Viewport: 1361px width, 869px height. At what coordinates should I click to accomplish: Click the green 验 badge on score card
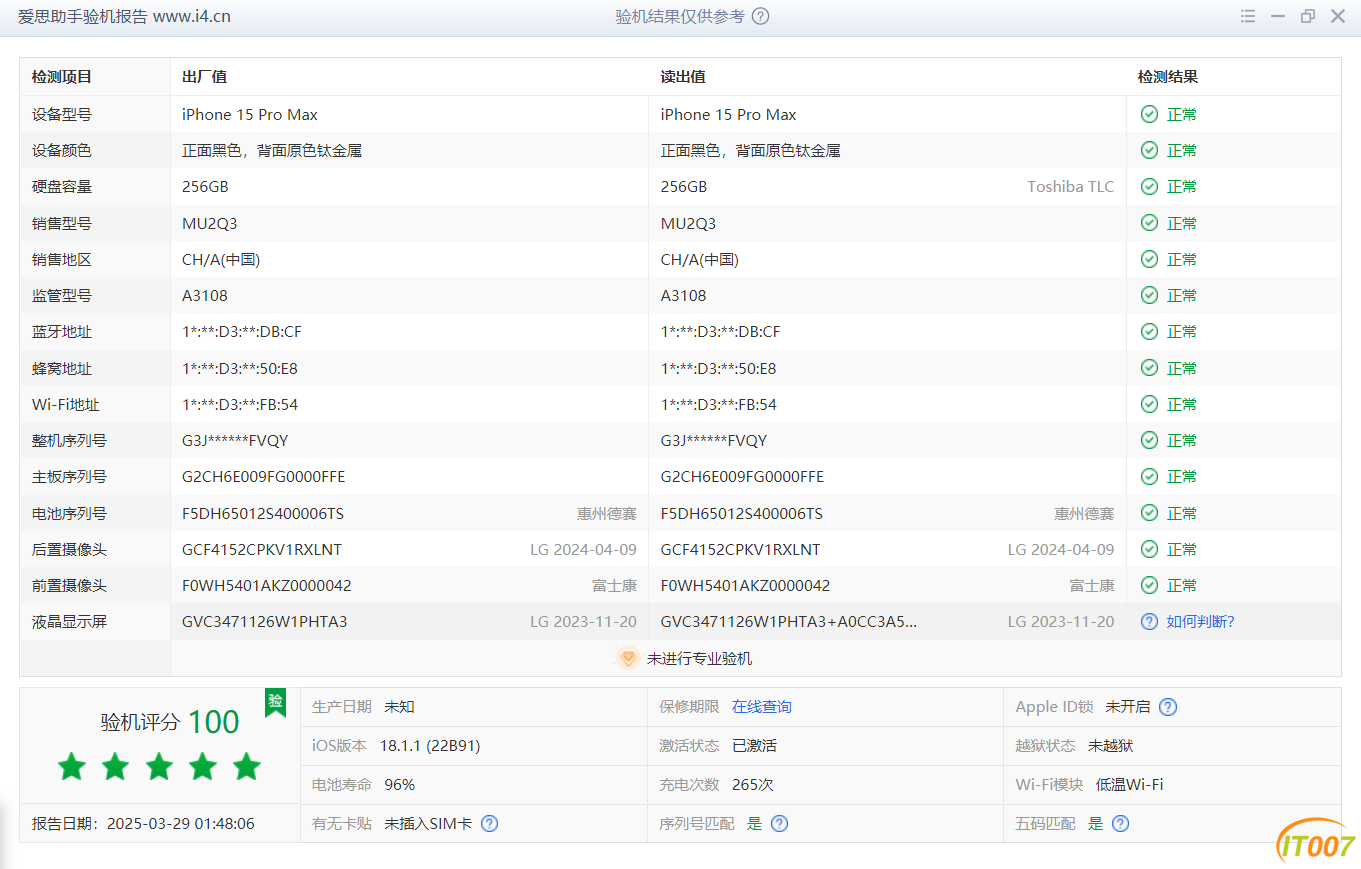click(x=275, y=702)
